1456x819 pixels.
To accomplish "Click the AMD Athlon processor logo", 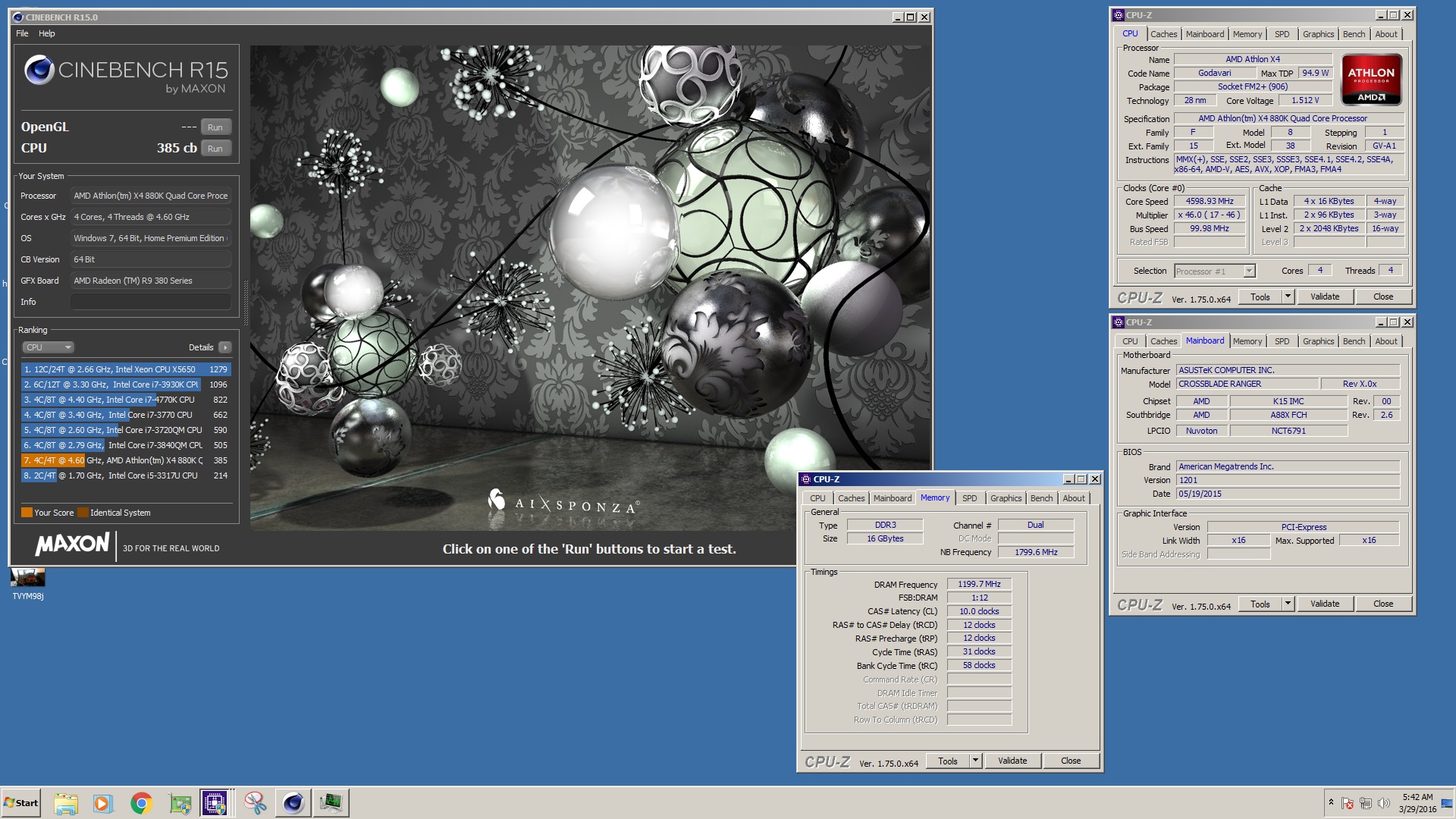I will click(1371, 79).
